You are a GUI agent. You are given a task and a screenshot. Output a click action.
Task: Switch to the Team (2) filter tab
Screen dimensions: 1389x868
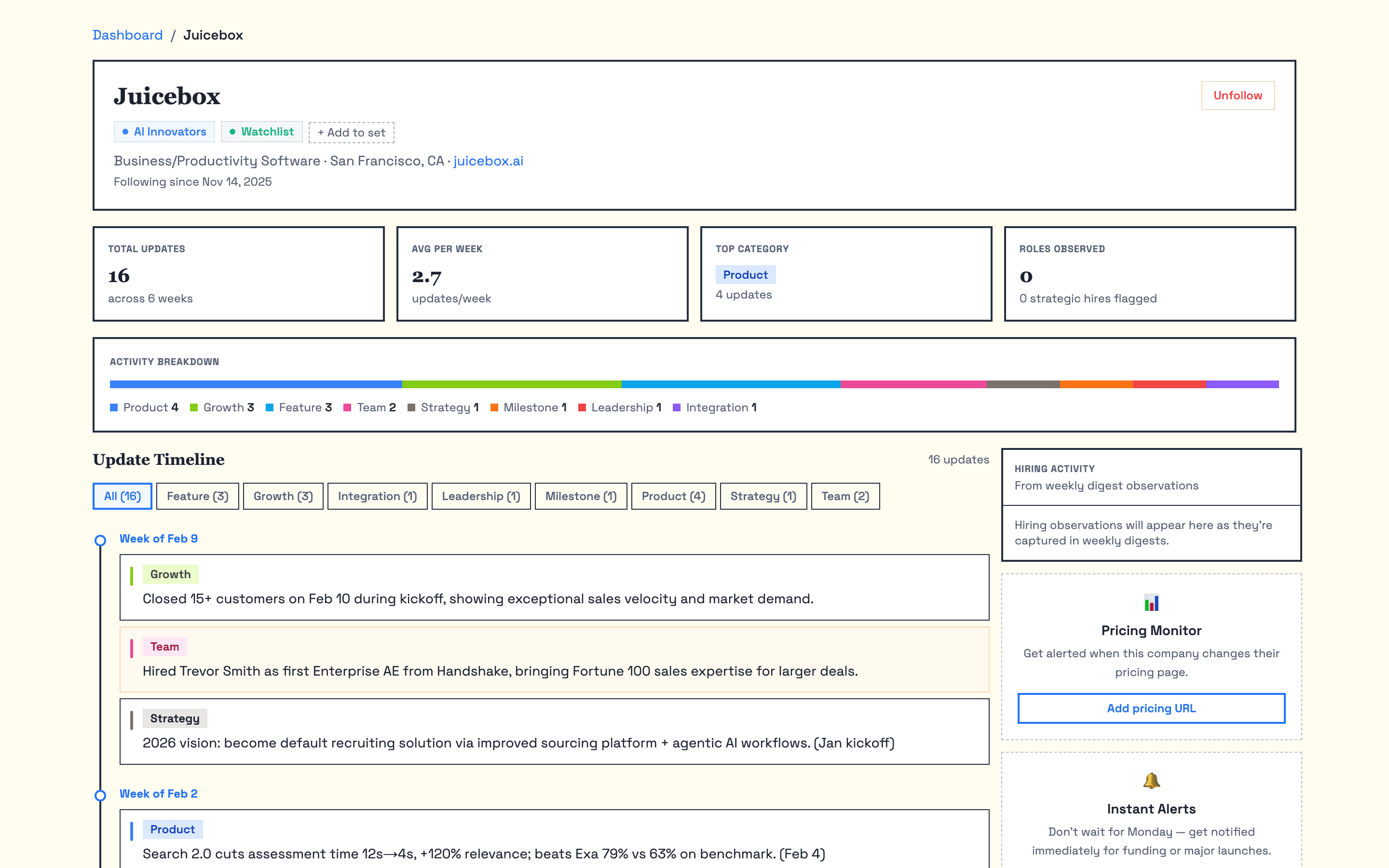coord(845,496)
